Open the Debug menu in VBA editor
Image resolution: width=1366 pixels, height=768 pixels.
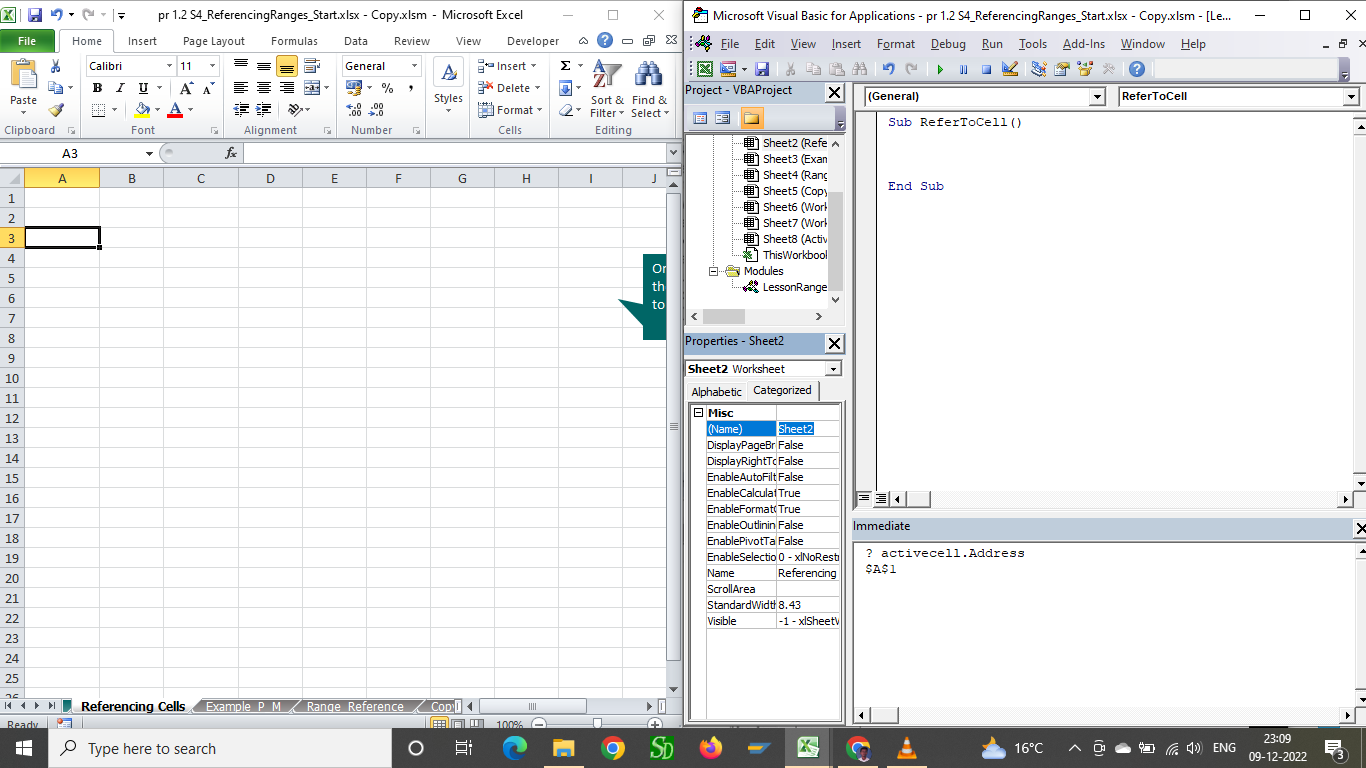point(948,44)
